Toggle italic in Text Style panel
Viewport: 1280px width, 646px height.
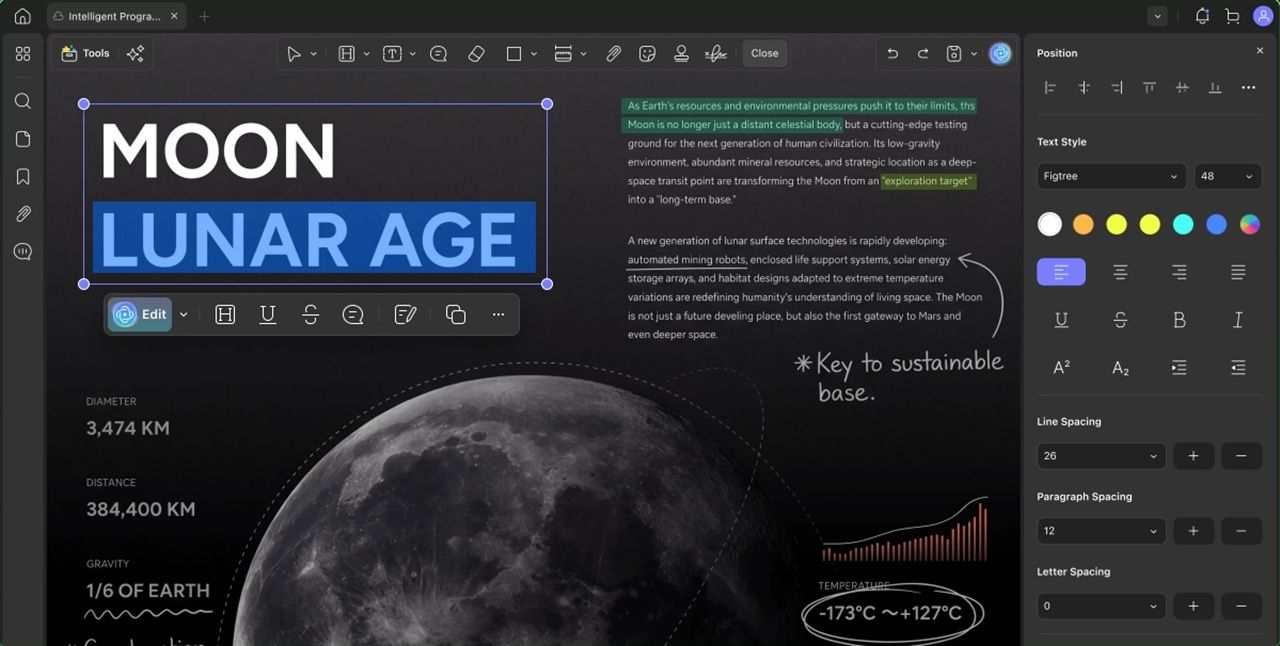pos(1238,320)
